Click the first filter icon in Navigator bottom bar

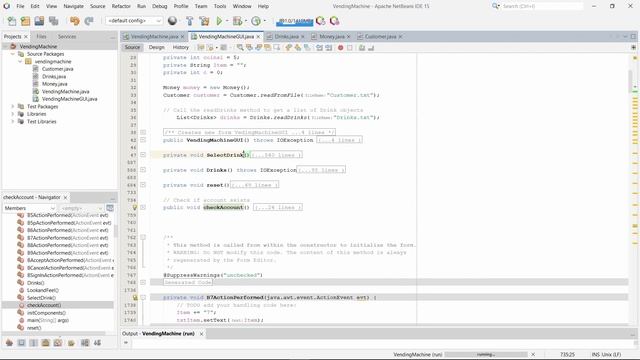tap(9, 343)
